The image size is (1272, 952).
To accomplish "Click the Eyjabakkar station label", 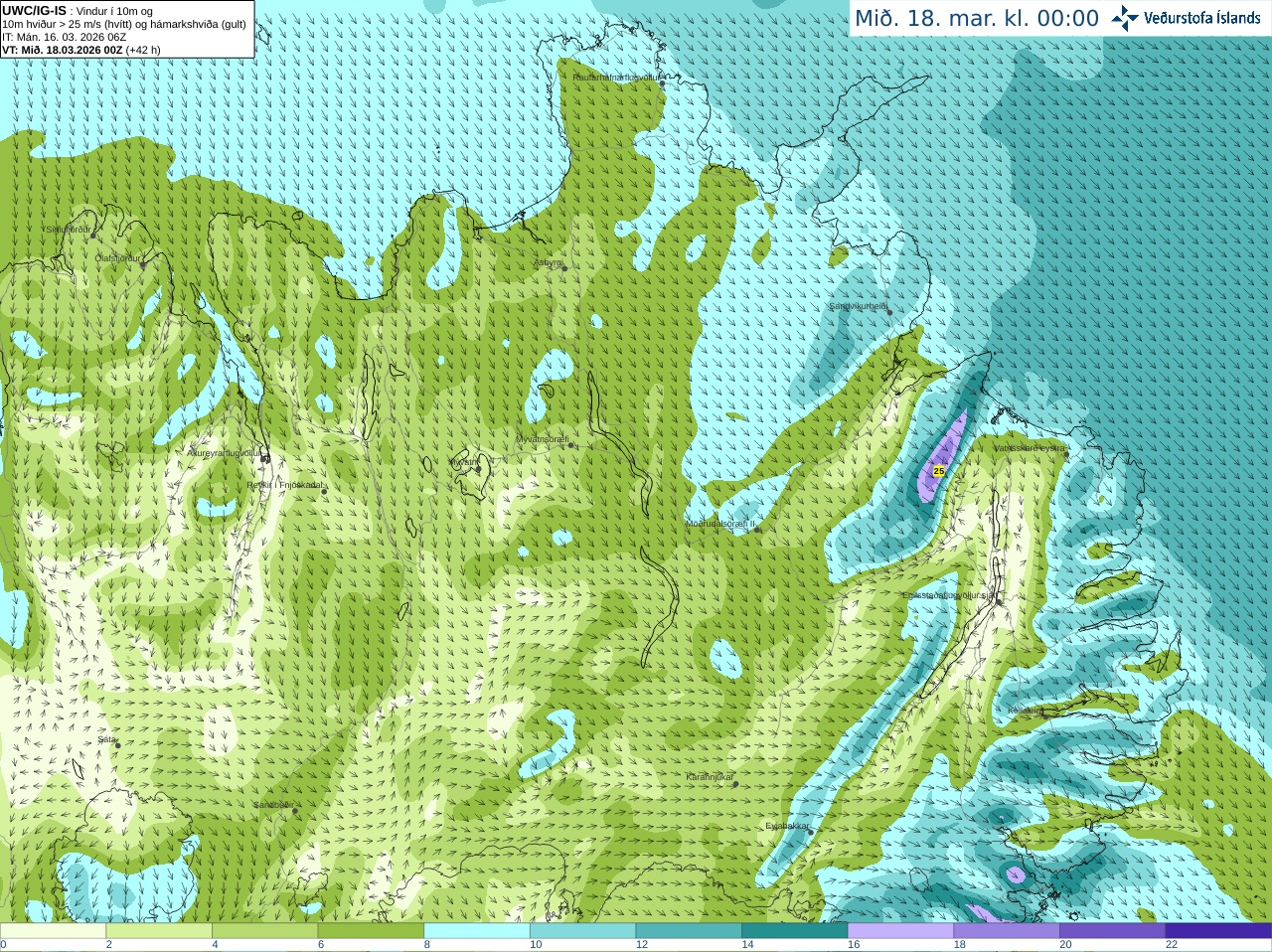I will 787,826.
